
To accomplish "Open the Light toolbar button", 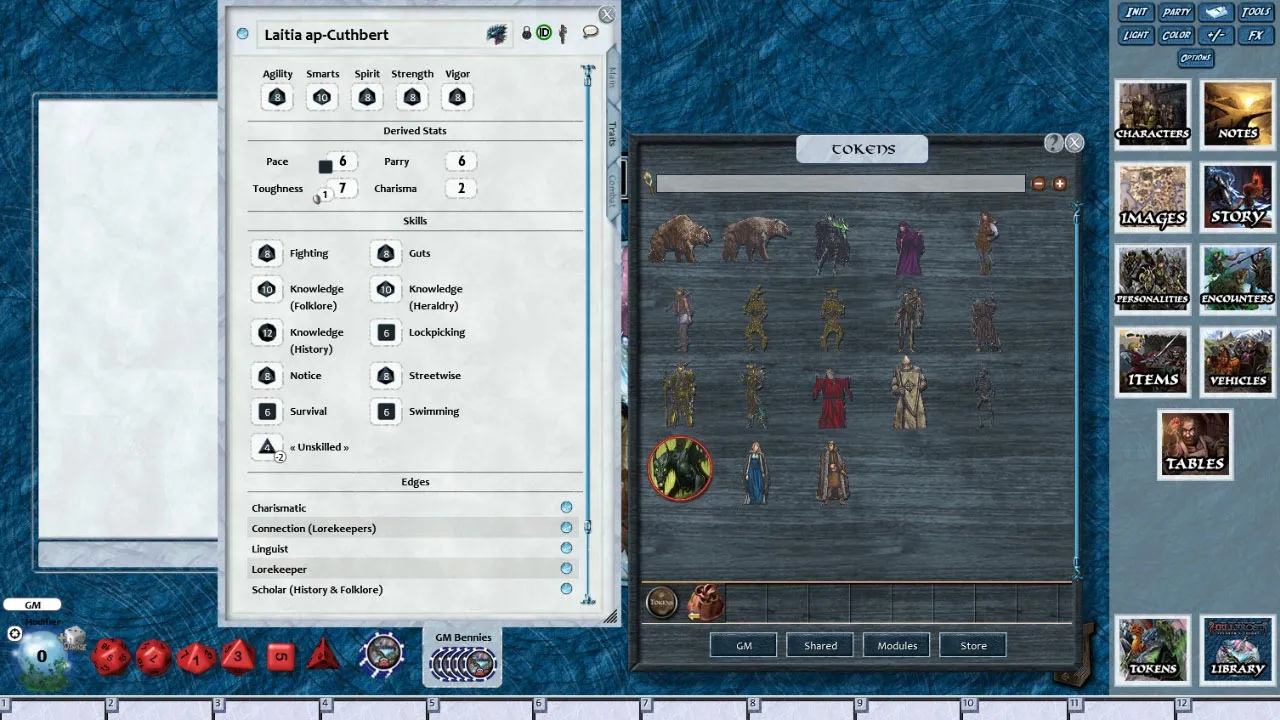I will [x=1136, y=35].
